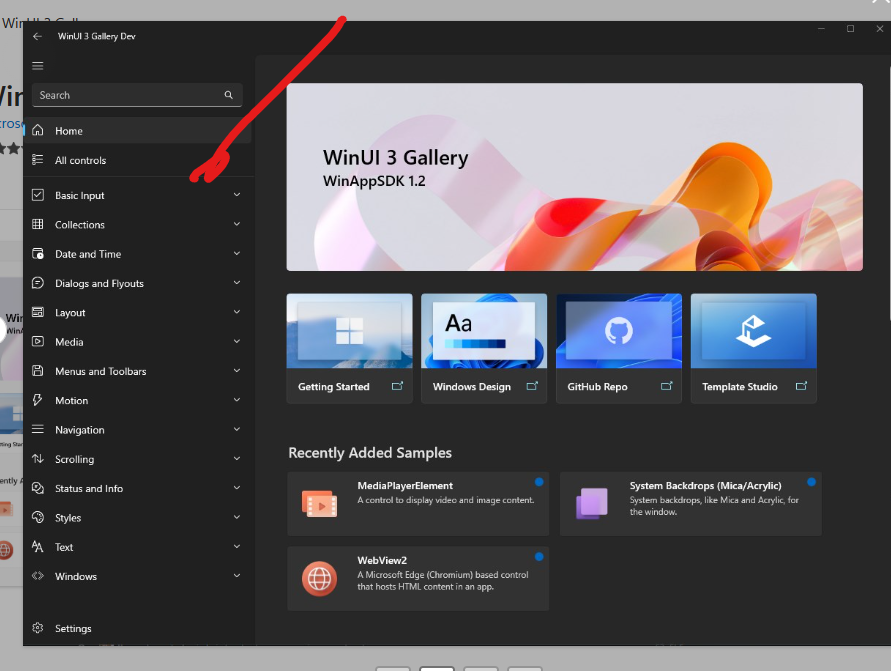Image resolution: width=891 pixels, height=671 pixels.
Task: Expand the Dialogs and Flyouts chevron
Action: [237, 283]
